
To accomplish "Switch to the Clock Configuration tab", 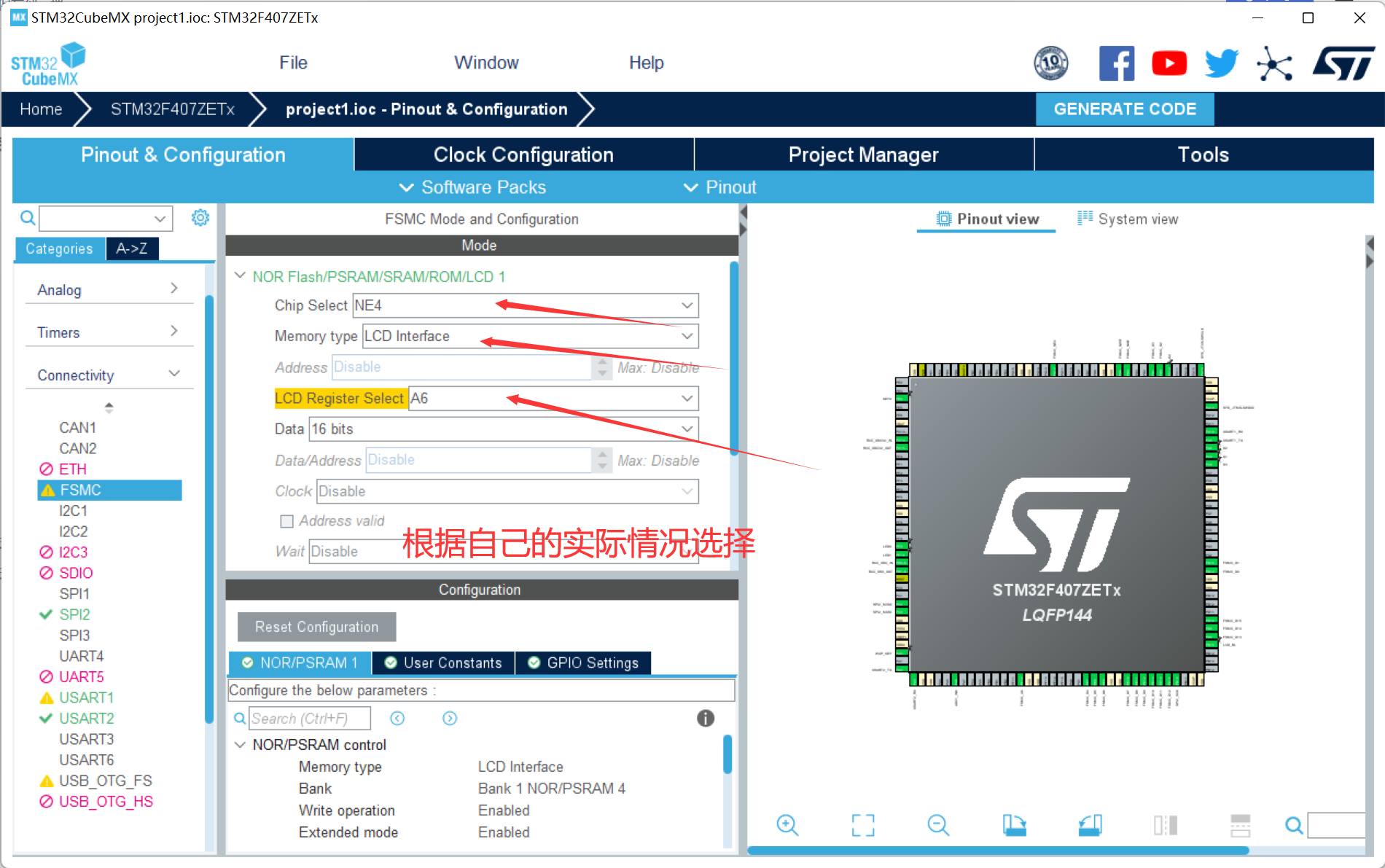I will pyautogui.click(x=523, y=155).
